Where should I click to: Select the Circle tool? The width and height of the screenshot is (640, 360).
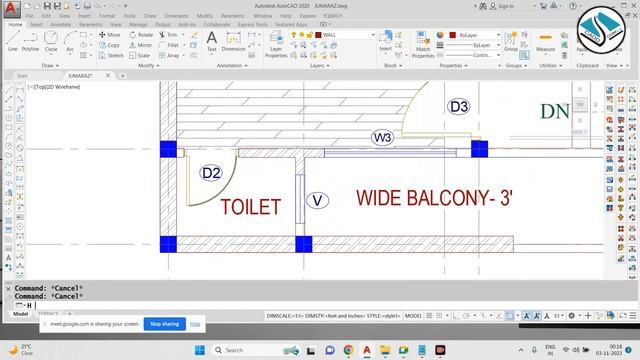click(x=51, y=41)
